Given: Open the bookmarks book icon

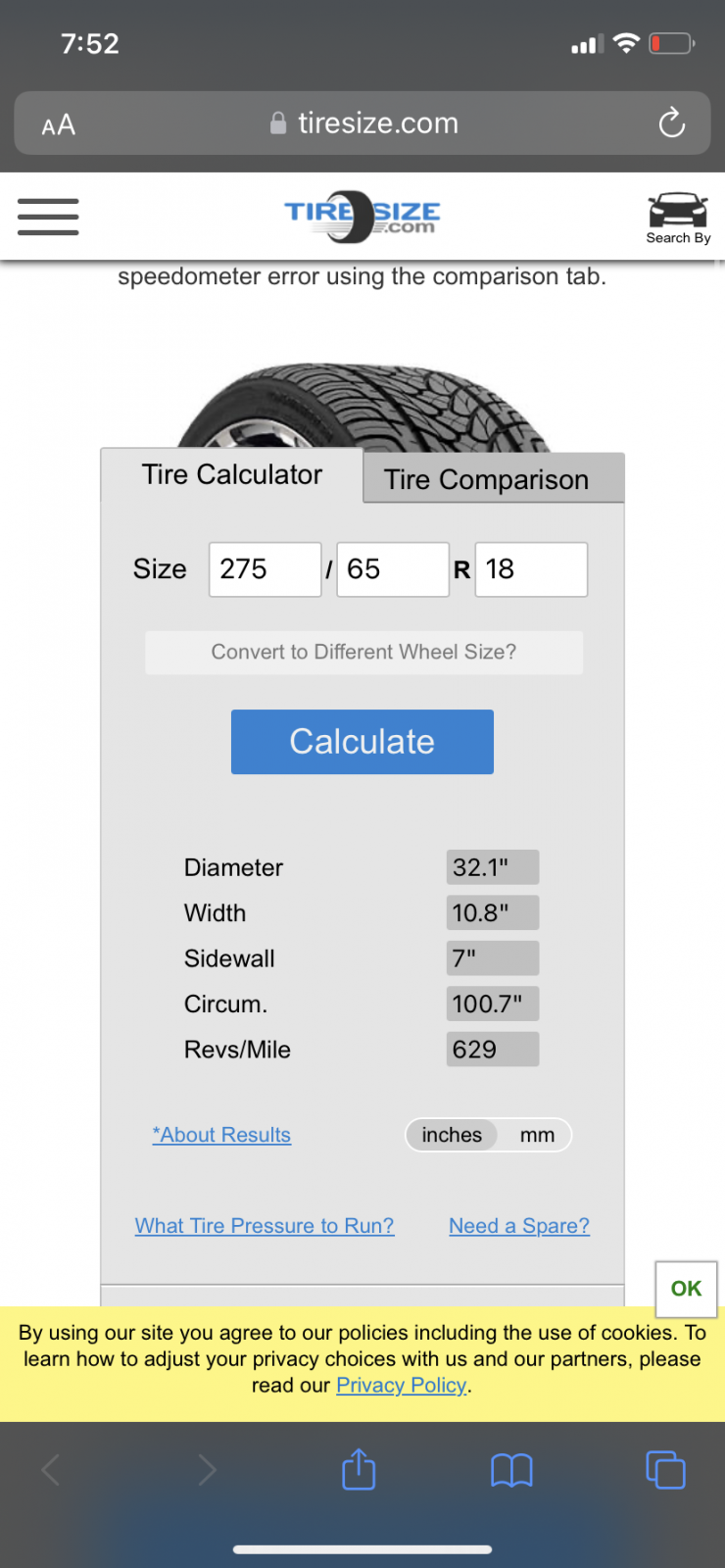Looking at the screenshot, I should click(x=511, y=1470).
